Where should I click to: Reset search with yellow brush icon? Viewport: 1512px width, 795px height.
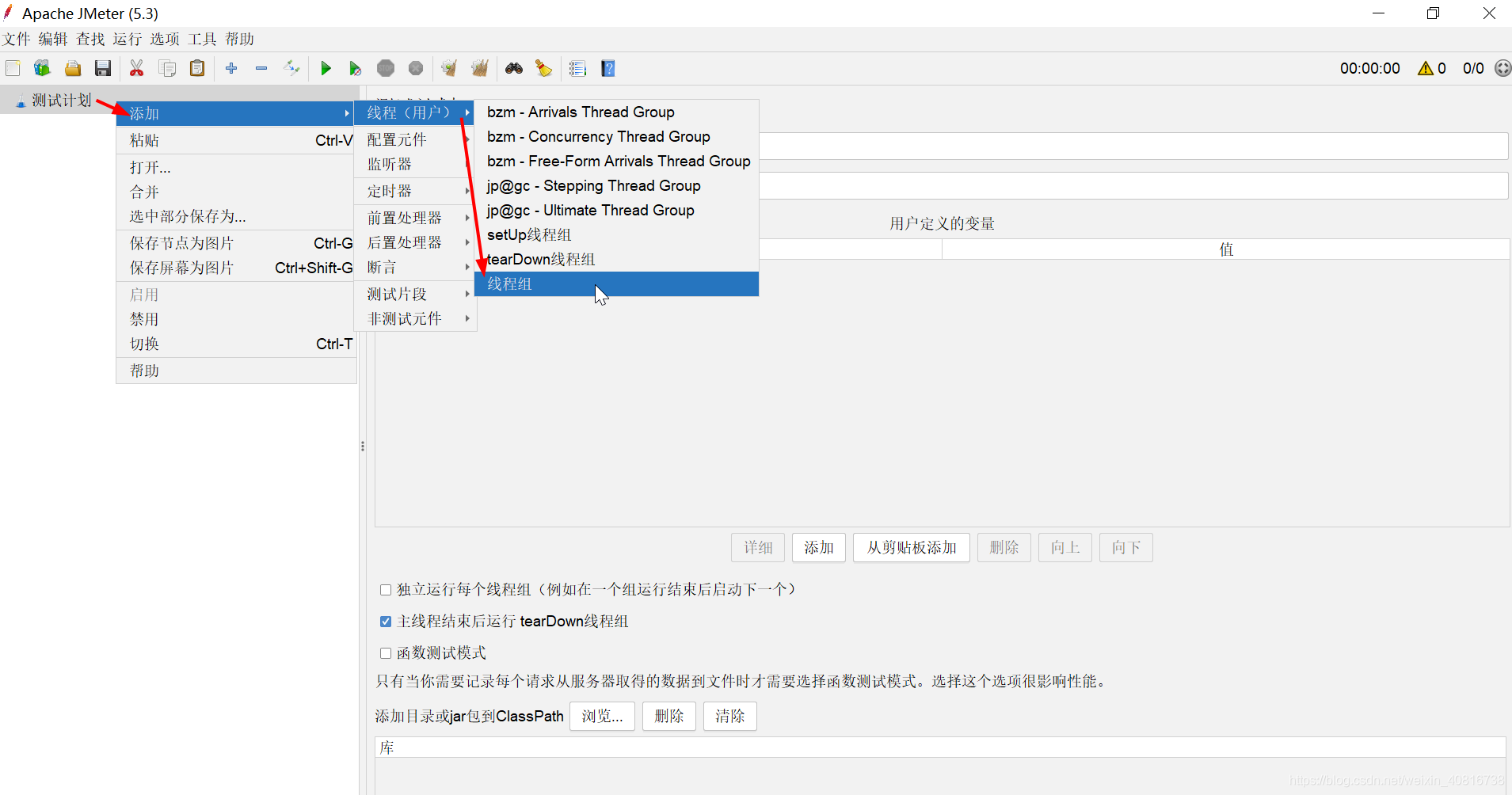(543, 68)
